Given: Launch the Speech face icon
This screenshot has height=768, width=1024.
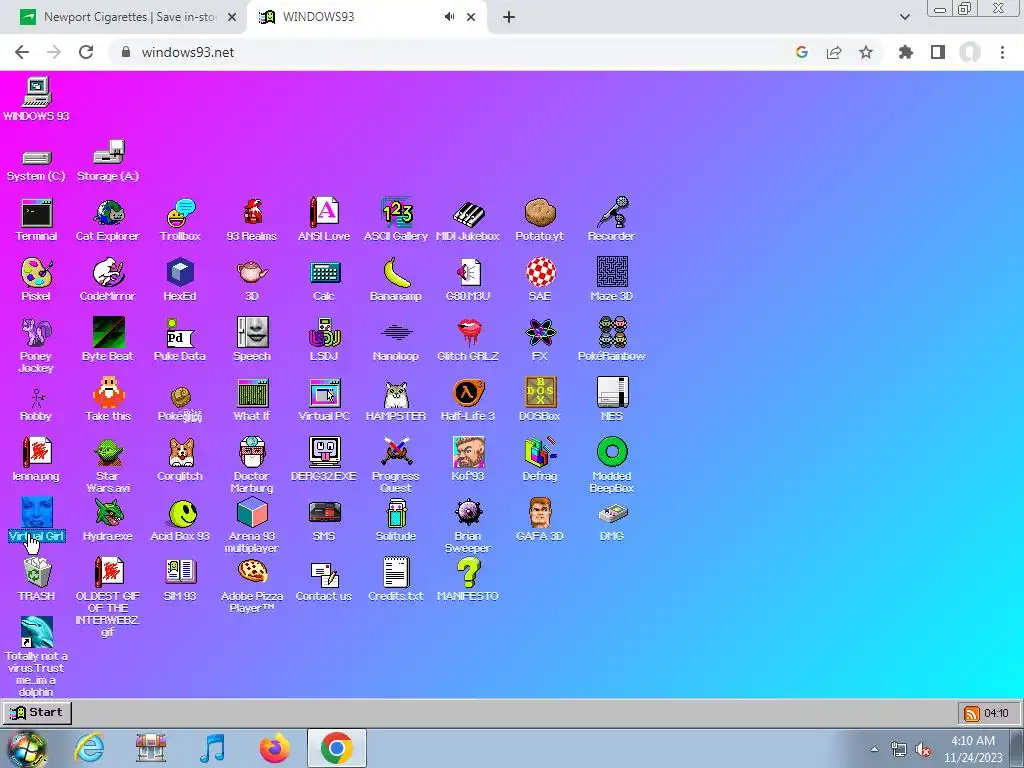Looking at the screenshot, I should click(251, 340).
